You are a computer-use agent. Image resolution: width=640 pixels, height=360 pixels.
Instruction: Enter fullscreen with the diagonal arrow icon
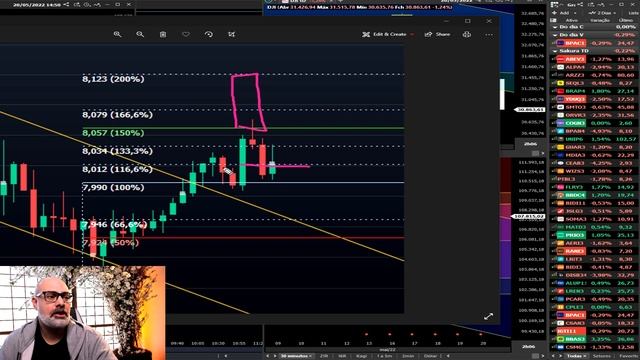pos(488,316)
